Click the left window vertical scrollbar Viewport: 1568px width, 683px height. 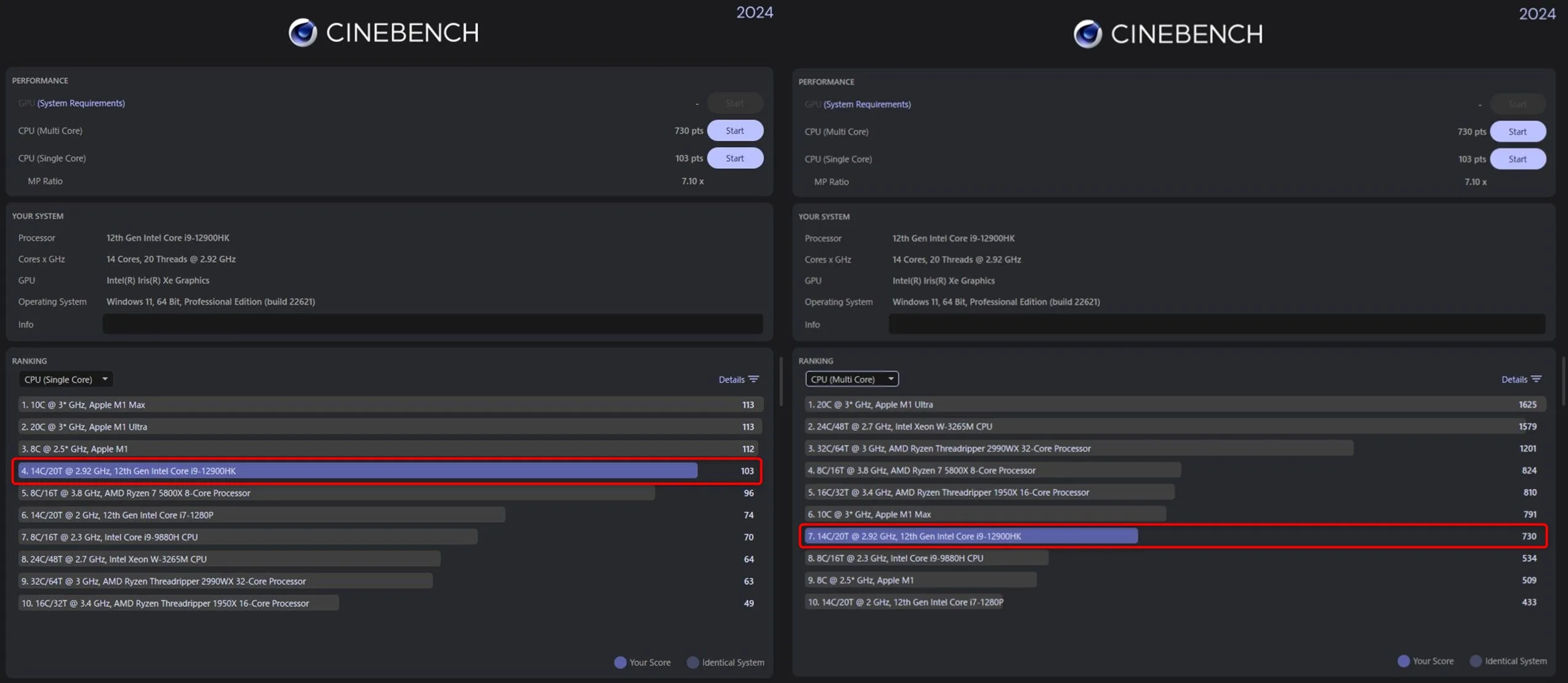pos(781,382)
